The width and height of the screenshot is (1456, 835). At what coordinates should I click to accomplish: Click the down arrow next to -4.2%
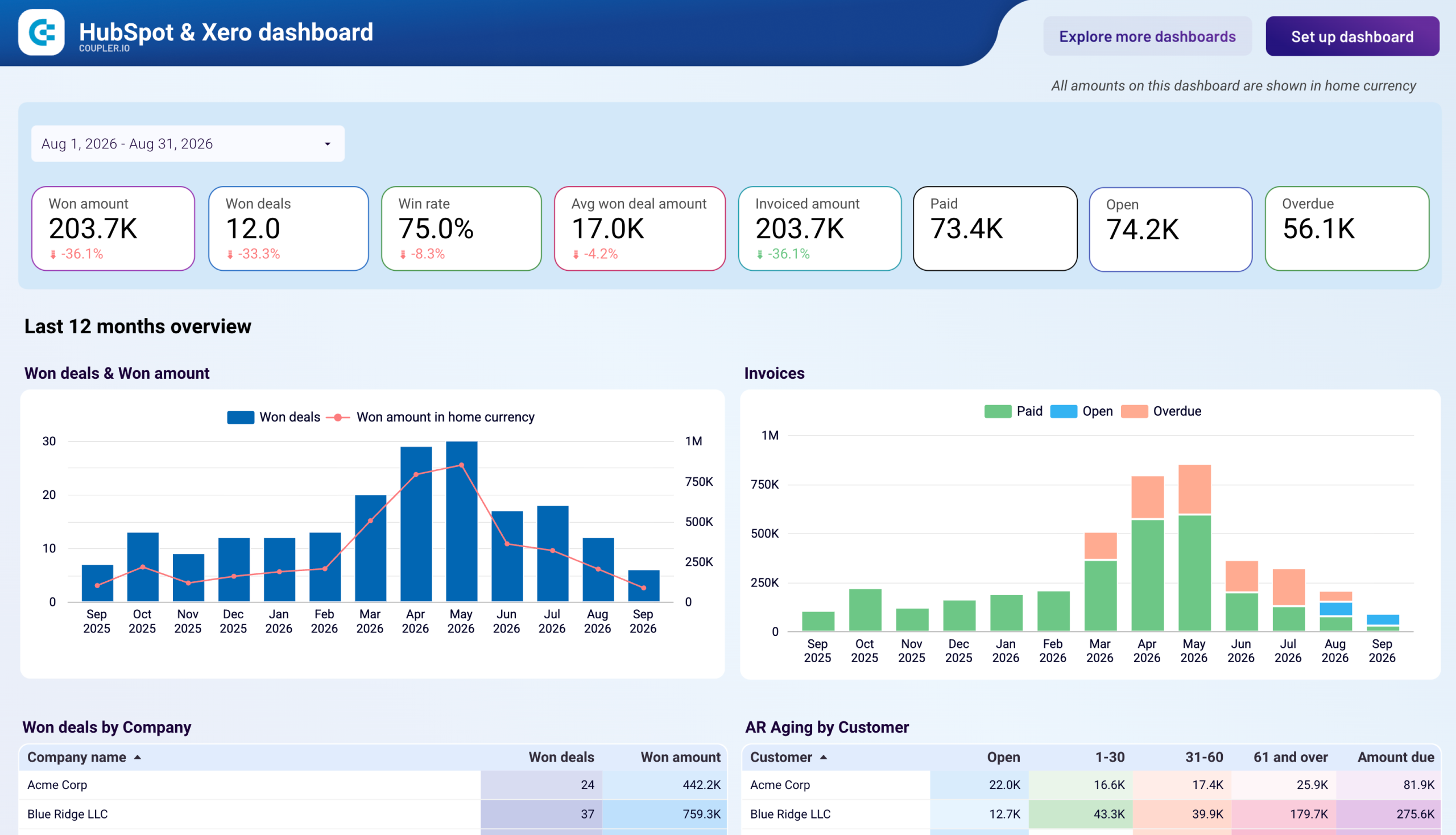coord(576,254)
